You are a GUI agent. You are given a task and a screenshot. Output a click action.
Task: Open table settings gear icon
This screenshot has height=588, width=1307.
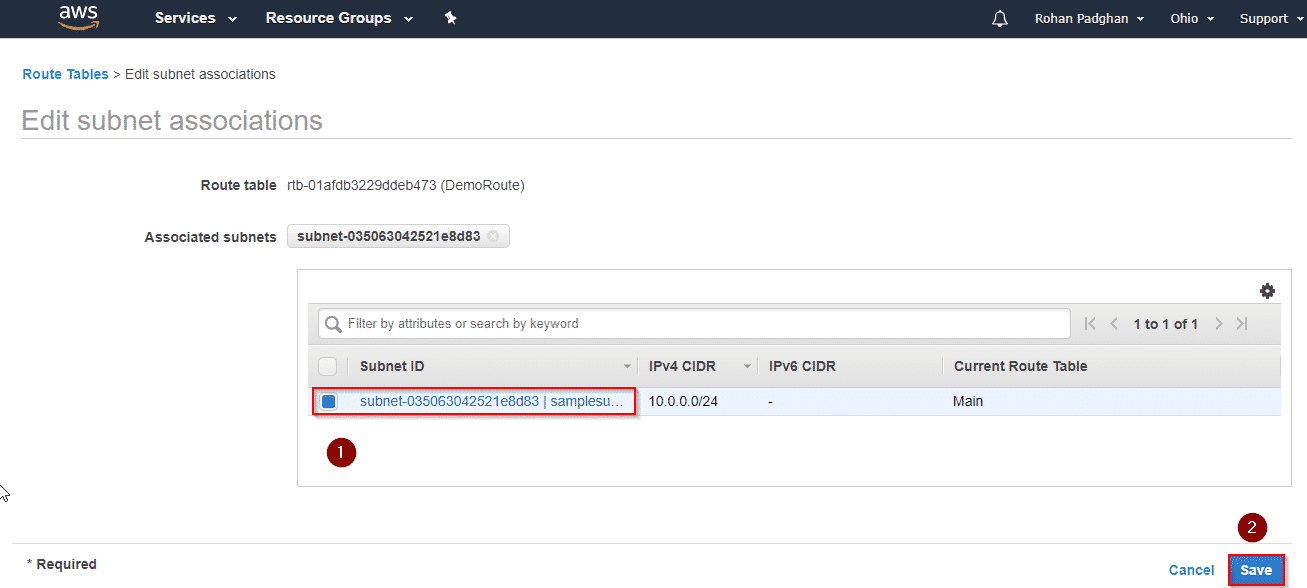[1267, 291]
